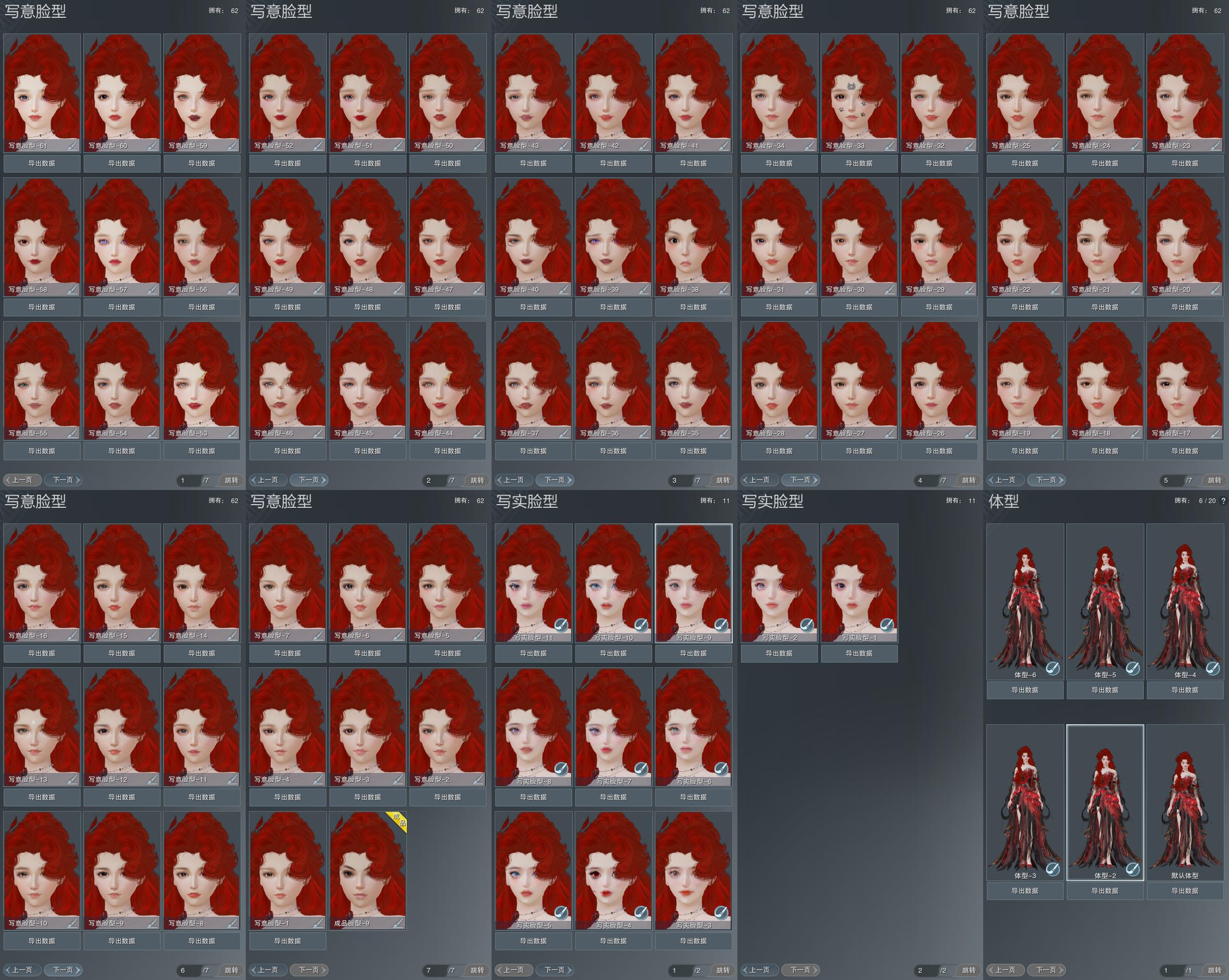Click the page number field showing 4
Viewport: 1229px width, 980px height.
(924, 480)
